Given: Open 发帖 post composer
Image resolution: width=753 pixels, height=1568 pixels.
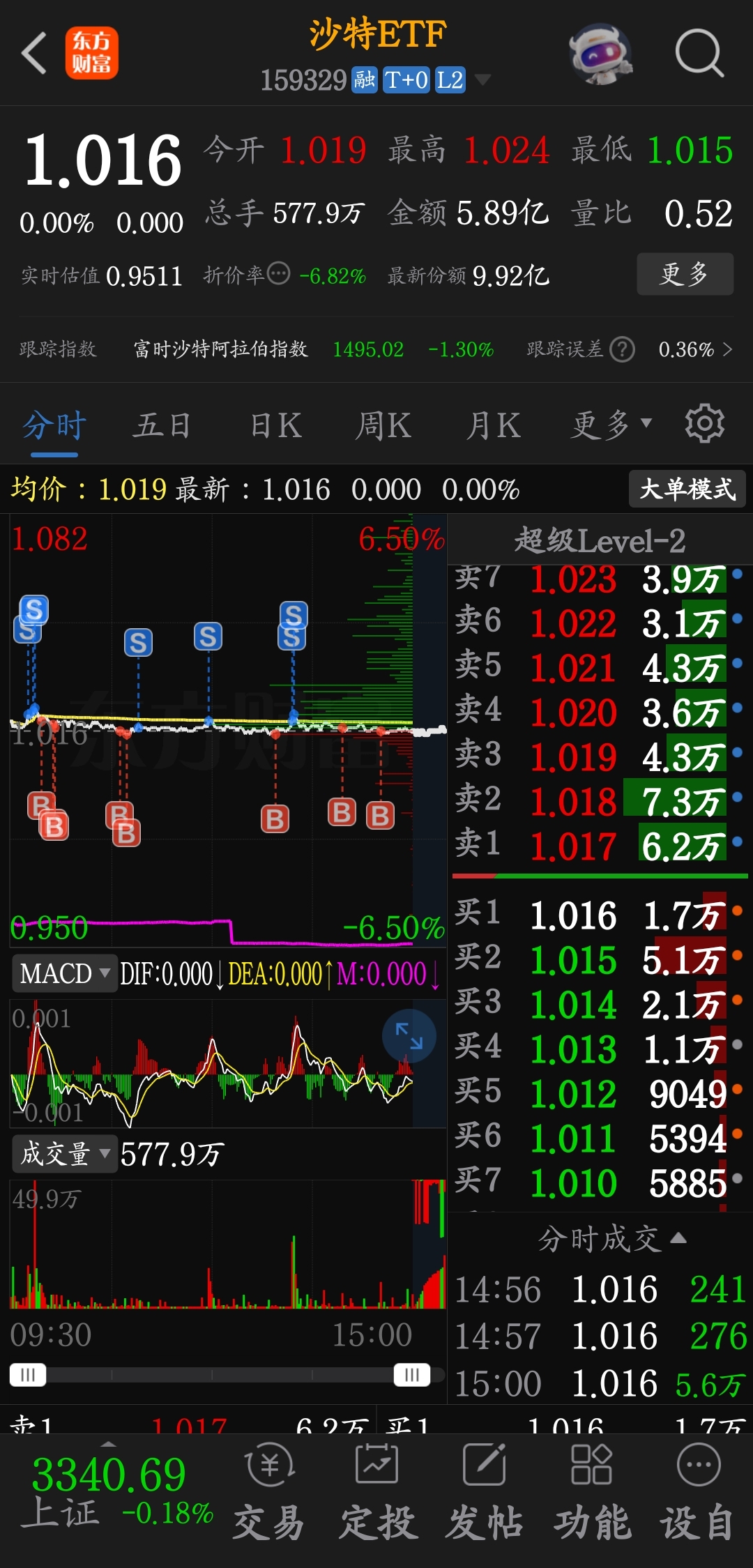Looking at the screenshot, I should 484,1491.
